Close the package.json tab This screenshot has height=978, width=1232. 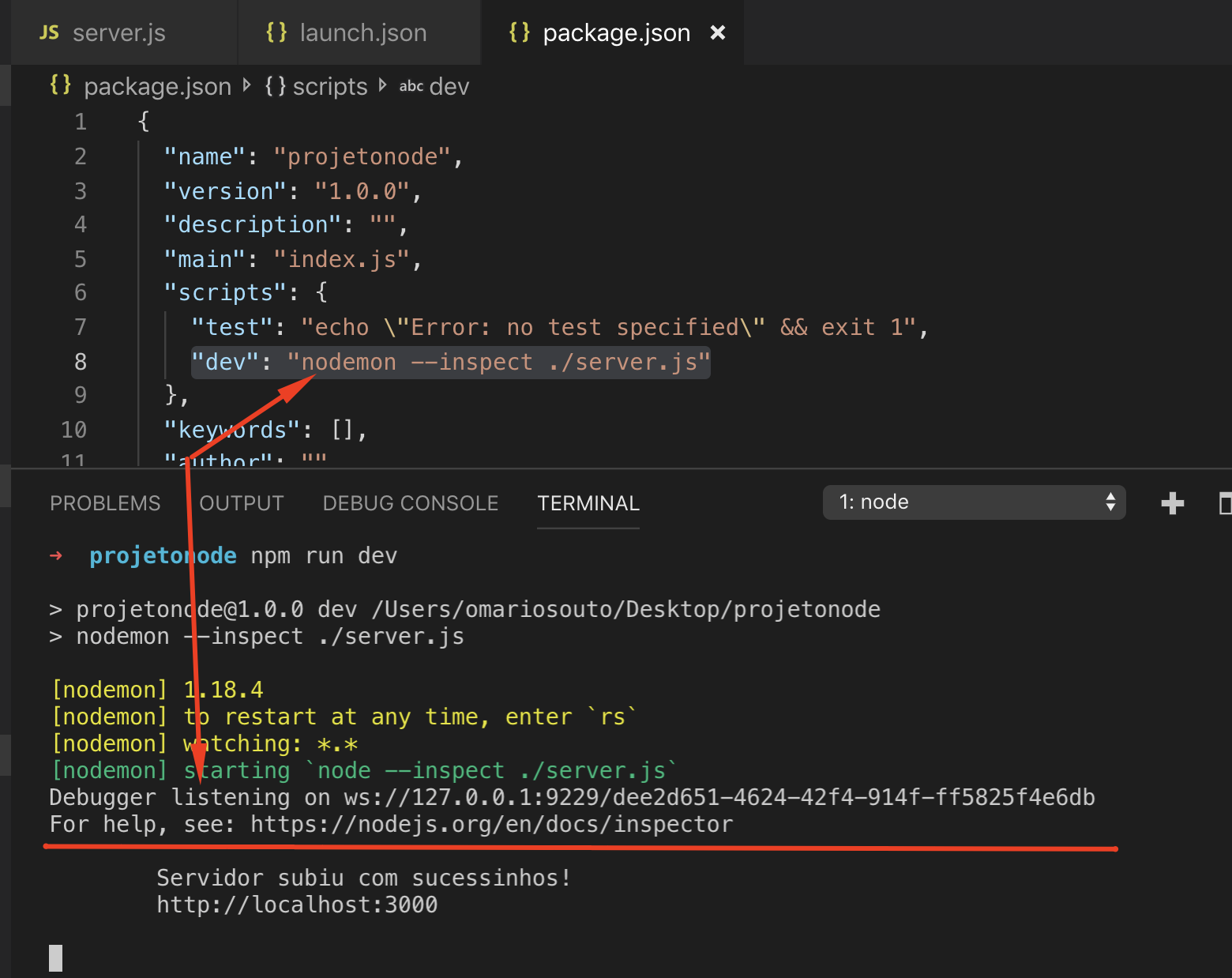(717, 32)
